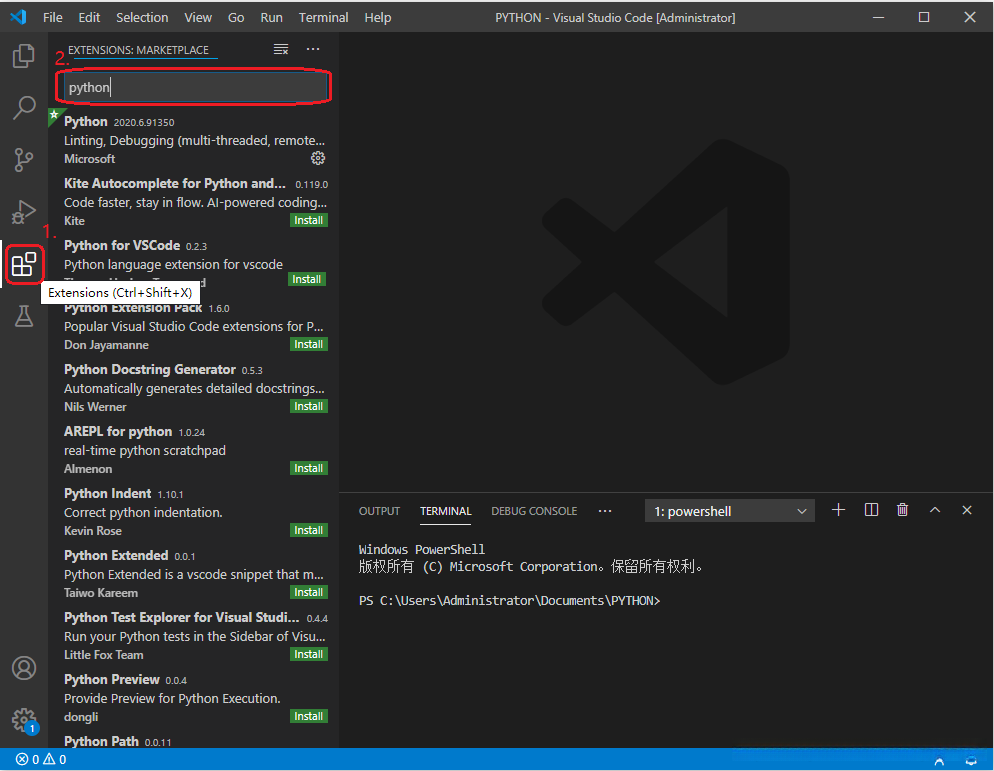Open the Test beaker icon view
Image resolution: width=994 pixels, height=771 pixels.
coord(24,317)
